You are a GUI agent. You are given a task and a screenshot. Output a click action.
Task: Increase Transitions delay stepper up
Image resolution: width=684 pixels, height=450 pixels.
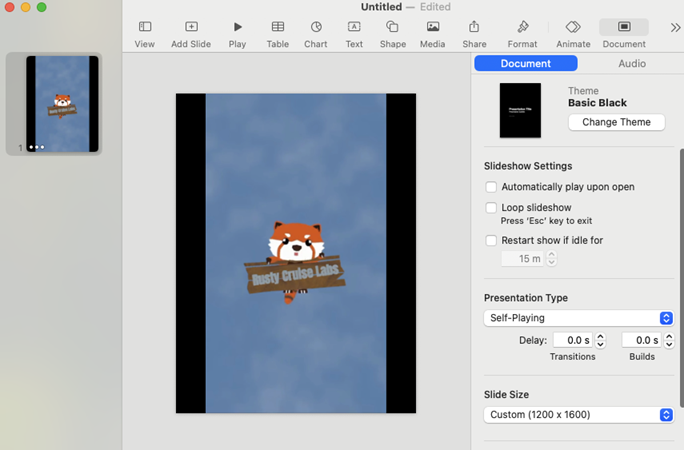coord(600,337)
